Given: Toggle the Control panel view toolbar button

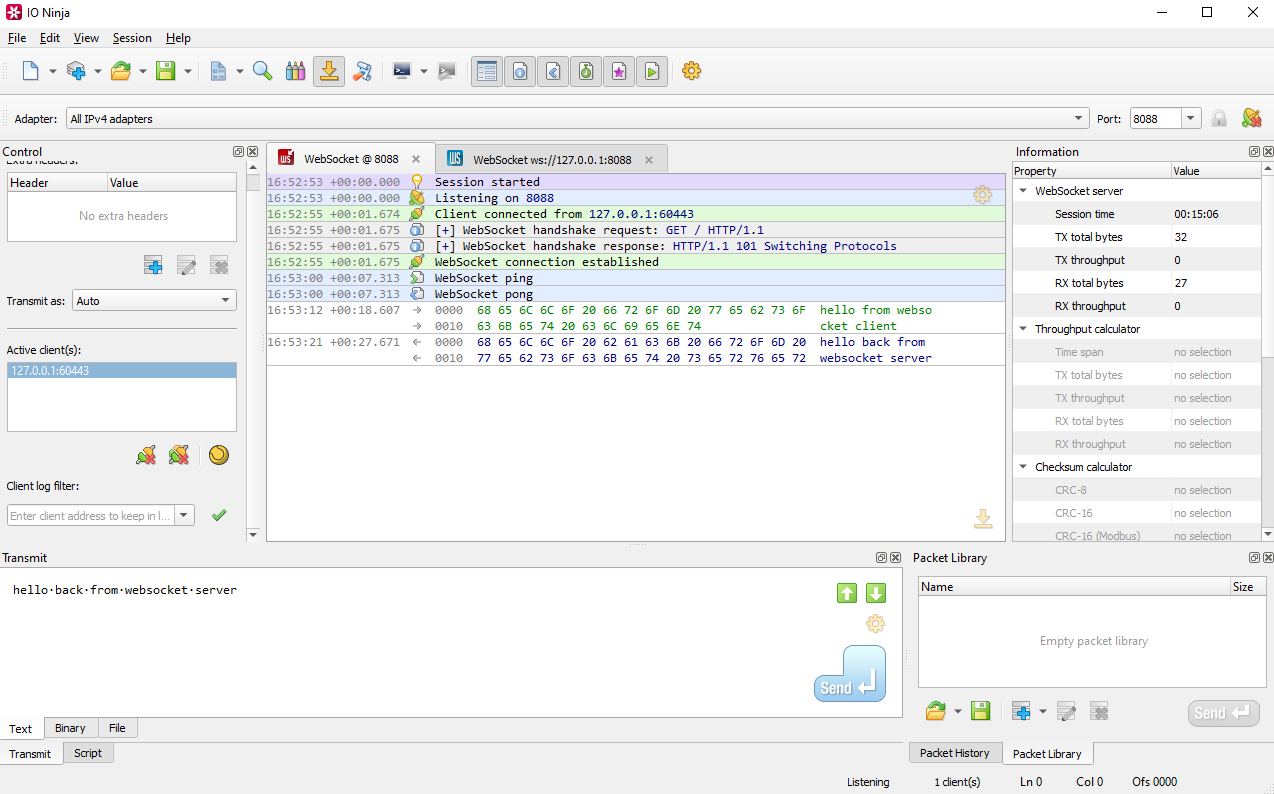Looking at the screenshot, I should pos(487,71).
